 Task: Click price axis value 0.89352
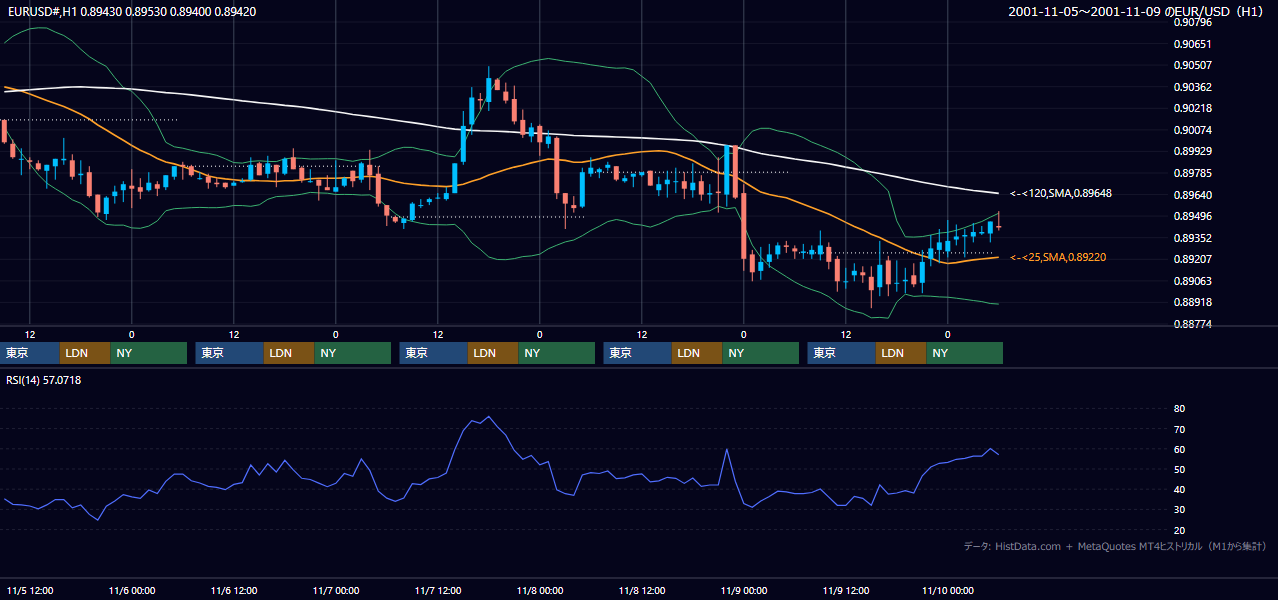pyautogui.click(x=1192, y=238)
